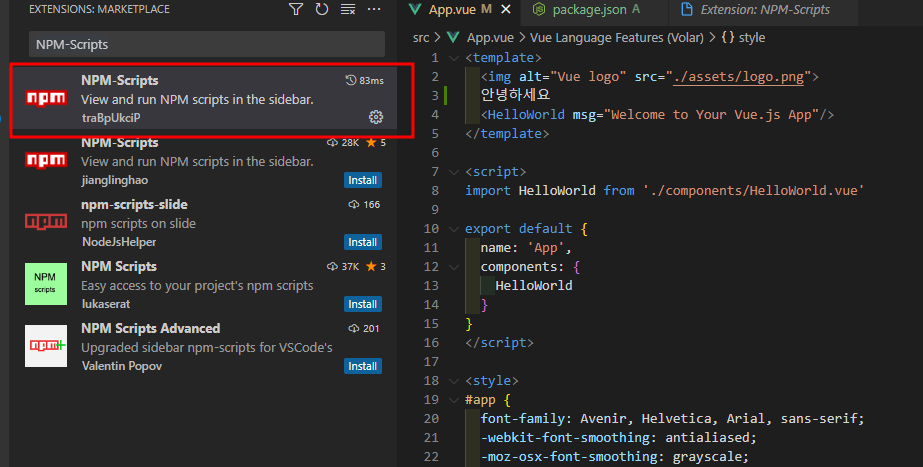Click Vue Language Features (Volar) breadcrumb
This screenshot has width=923, height=467.
coord(616,38)
